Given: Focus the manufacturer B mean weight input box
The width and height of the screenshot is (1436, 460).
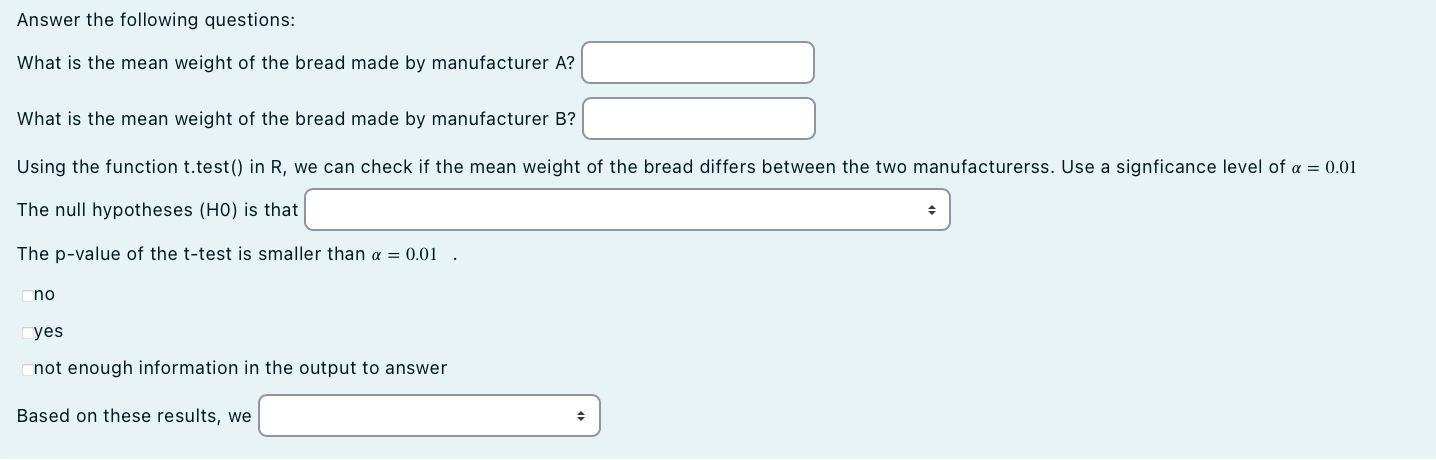Looking at the screenshot, I should pyautogui.click(x=699, y=118).
